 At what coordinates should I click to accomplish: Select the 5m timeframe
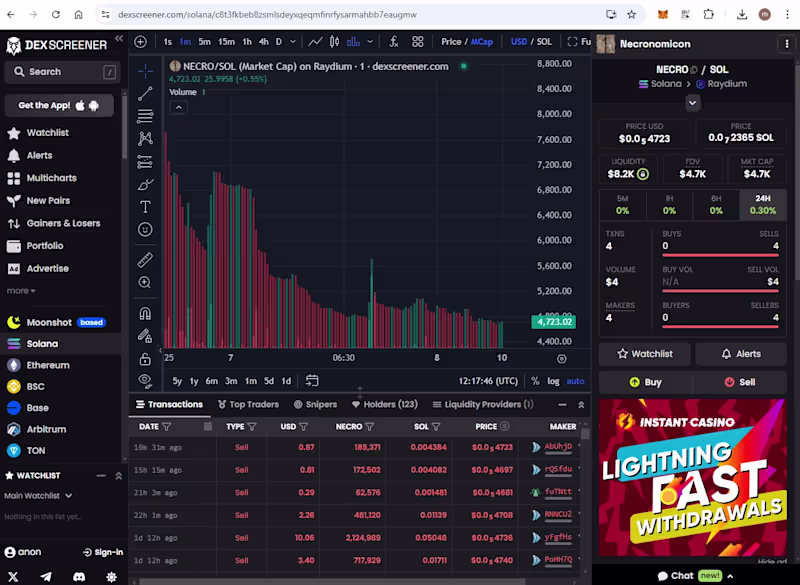(x=204, y=42)
